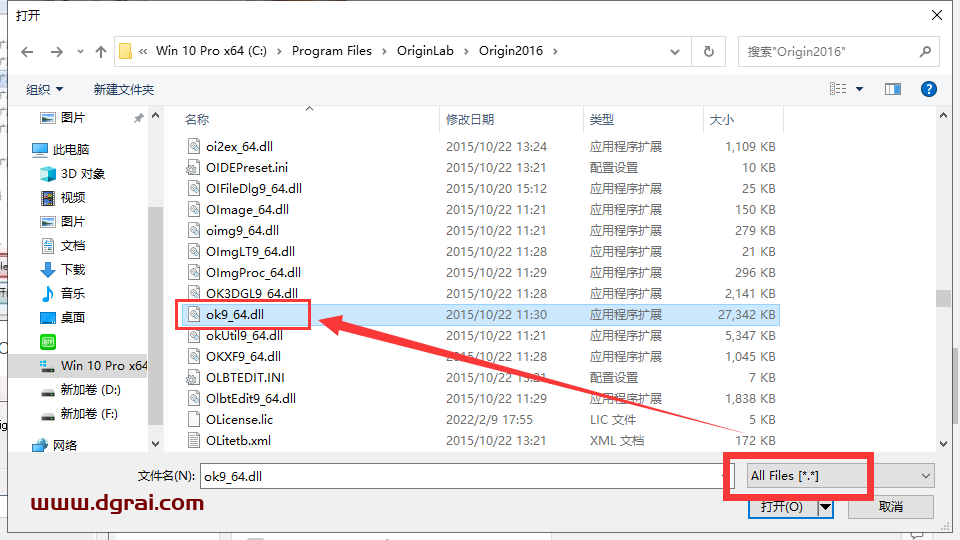Open All Files [*.*] type dropdown

click(x=841, y=476)
